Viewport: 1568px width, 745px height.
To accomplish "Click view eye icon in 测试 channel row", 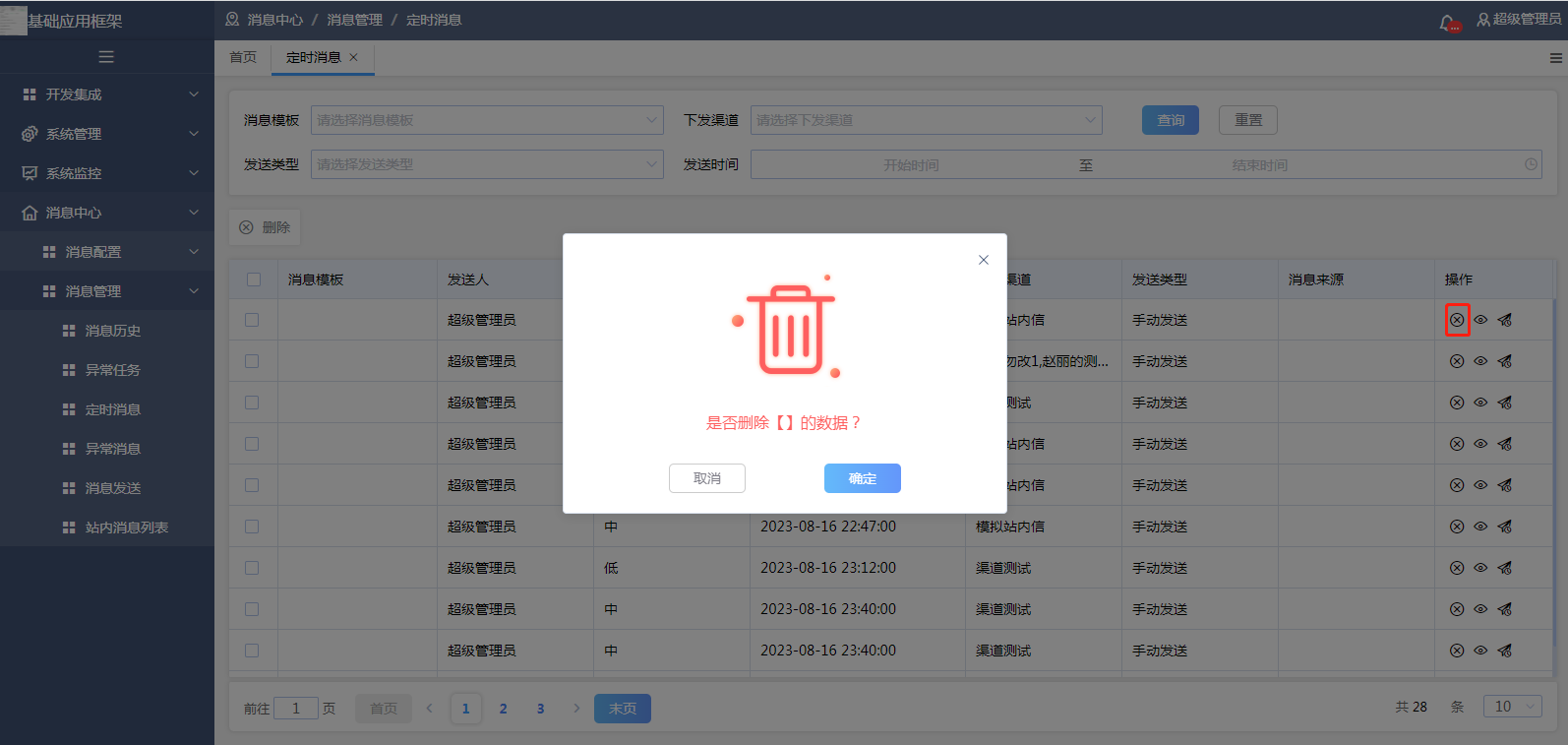I will 1480,403.
